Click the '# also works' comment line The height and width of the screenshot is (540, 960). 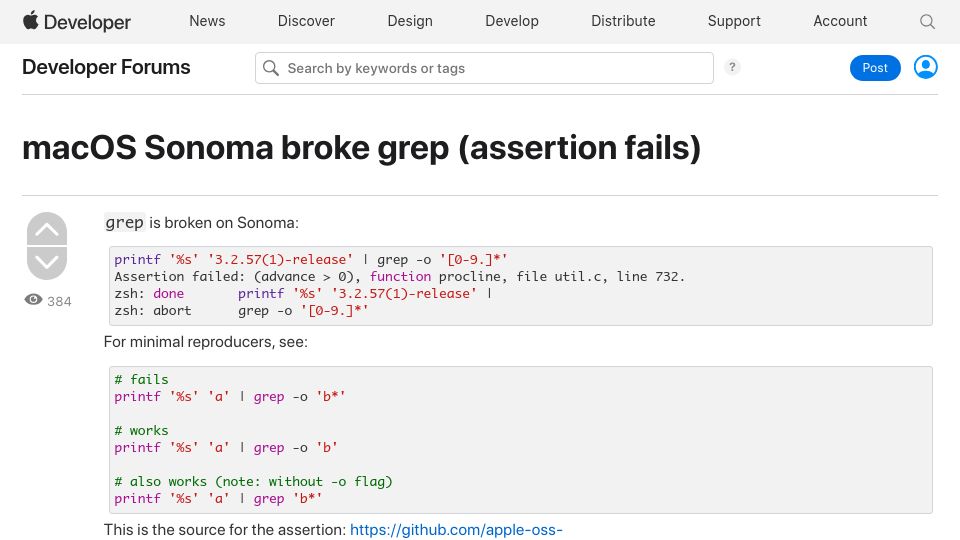[x=253, y=482]
